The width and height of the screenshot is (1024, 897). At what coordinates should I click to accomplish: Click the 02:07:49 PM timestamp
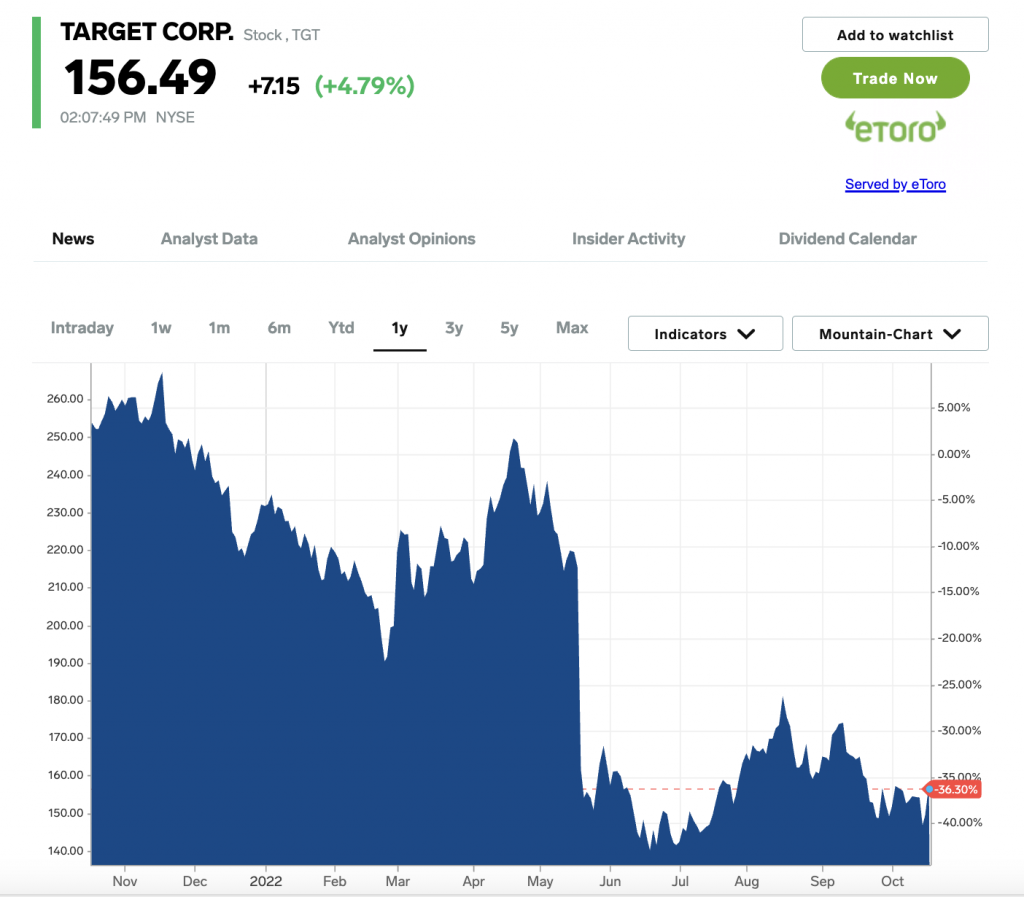point(103,118)
